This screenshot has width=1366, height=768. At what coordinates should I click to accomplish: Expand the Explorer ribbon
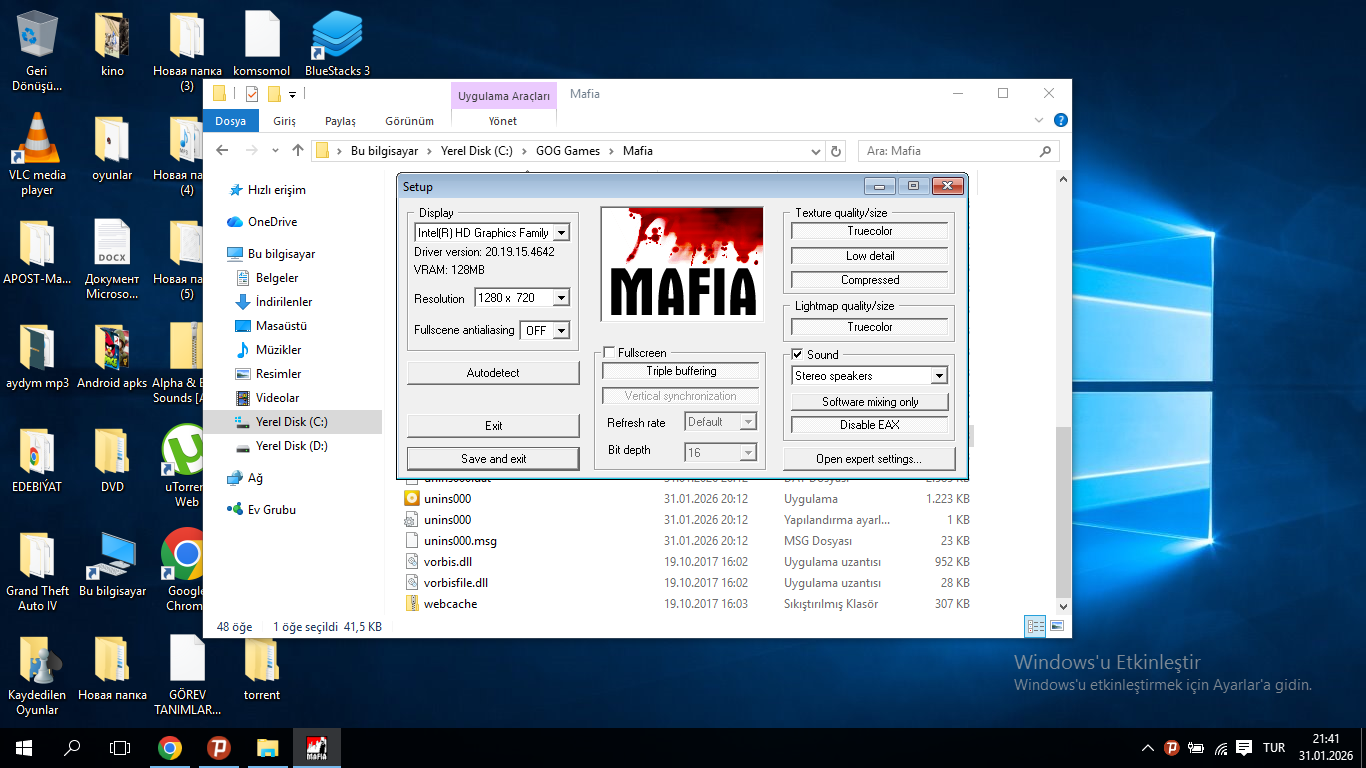[x=1041, y=120]
